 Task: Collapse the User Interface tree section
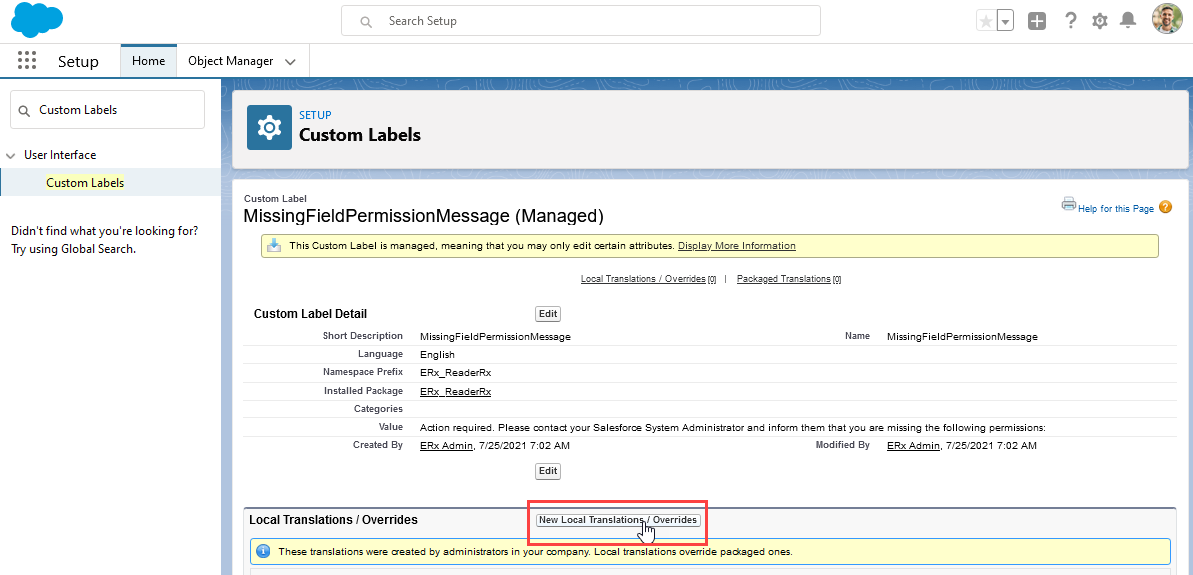point(11,156)
